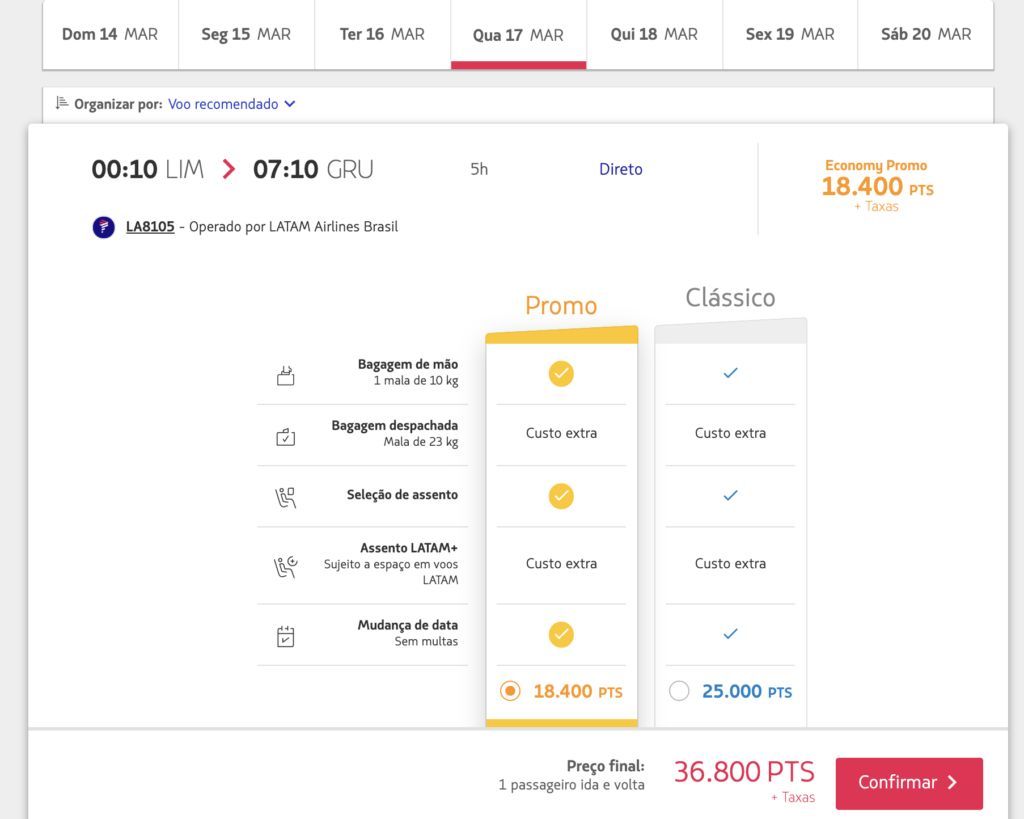Click the red arrow between LIM and GRU
Viewport: 1024px width, 819px height.
228,169
